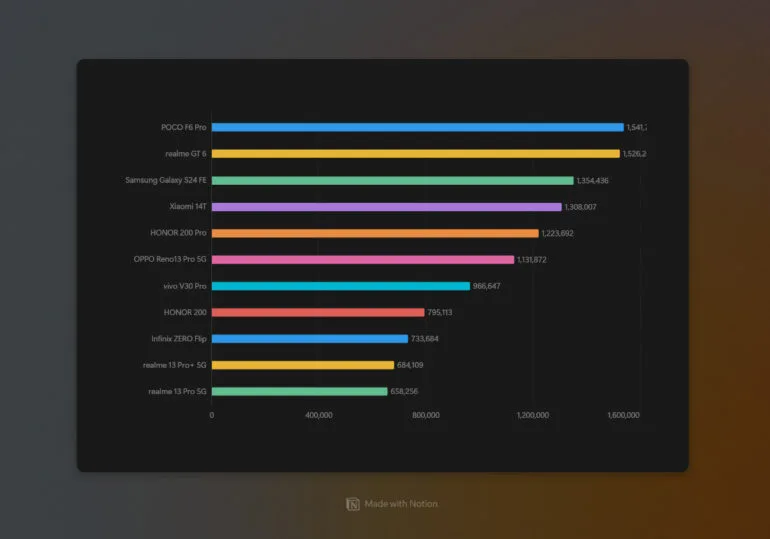Click the POCO F6 Pro blue bar
The width and height of the screenshot is (770, 539).
pyautogui.click(x=418, y=127)
